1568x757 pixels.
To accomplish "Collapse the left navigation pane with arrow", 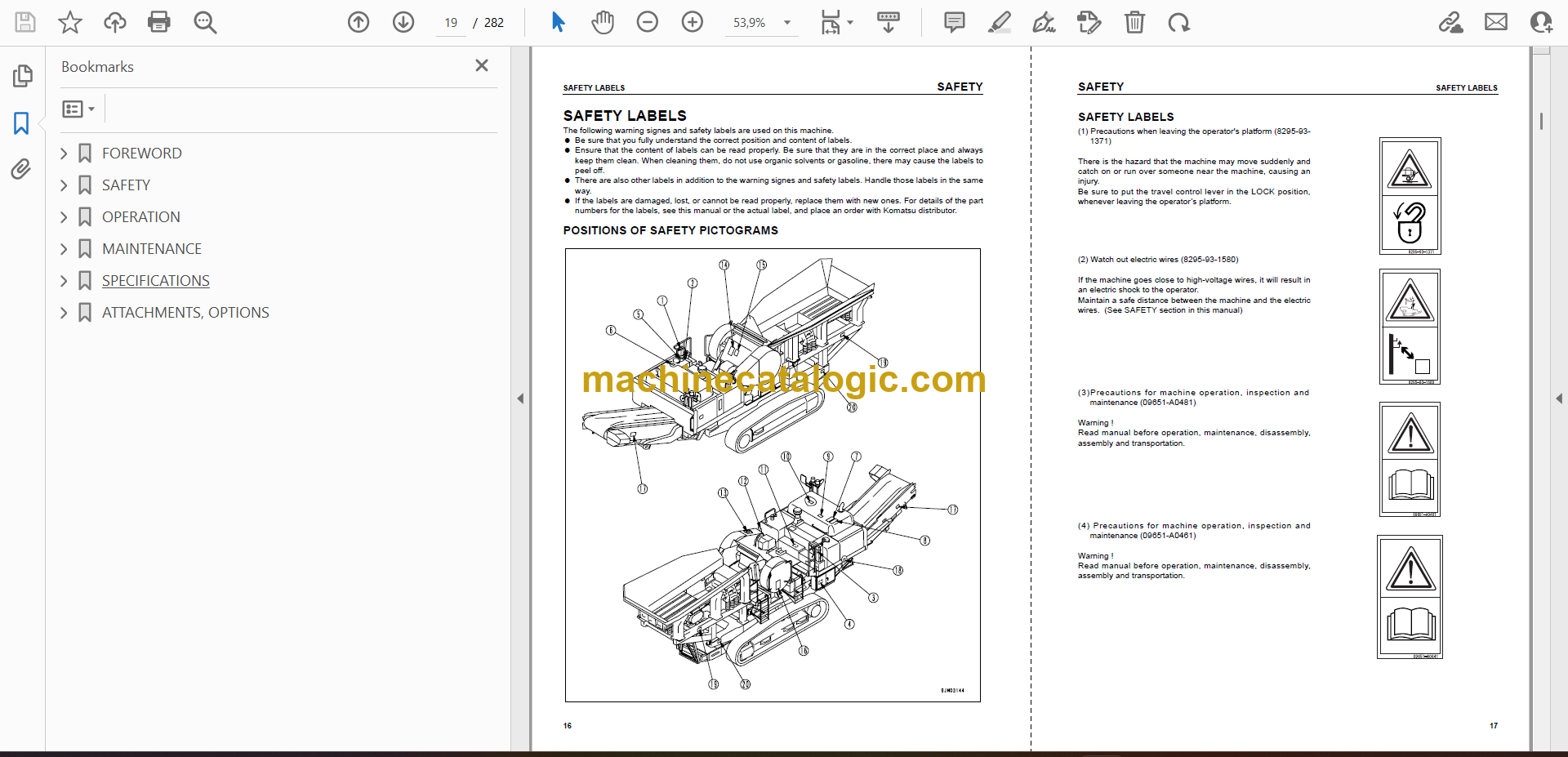I will 520,399.
